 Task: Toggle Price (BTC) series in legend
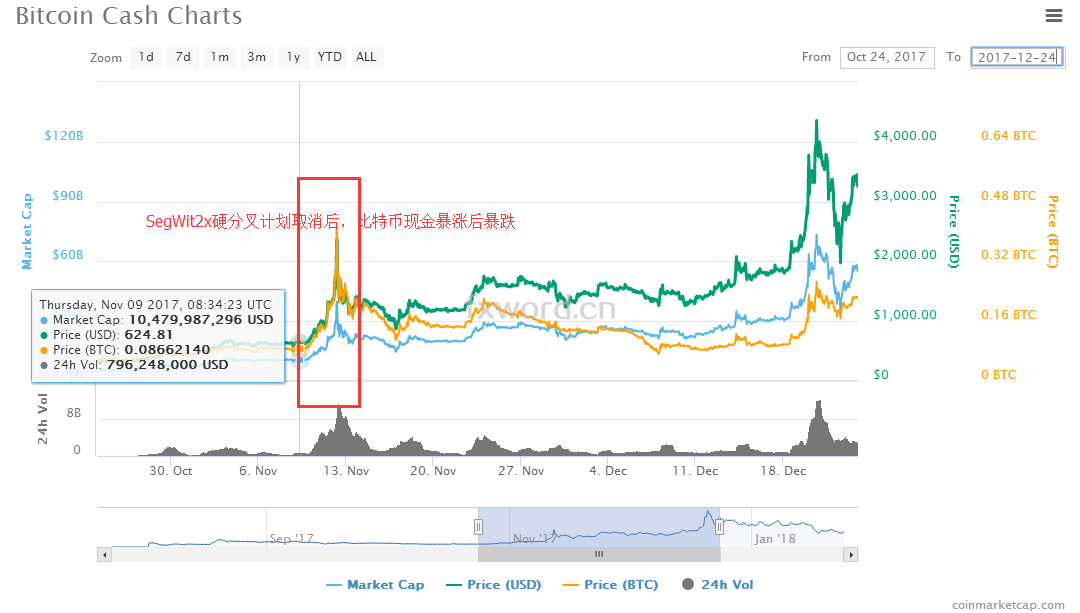(611, 585)
